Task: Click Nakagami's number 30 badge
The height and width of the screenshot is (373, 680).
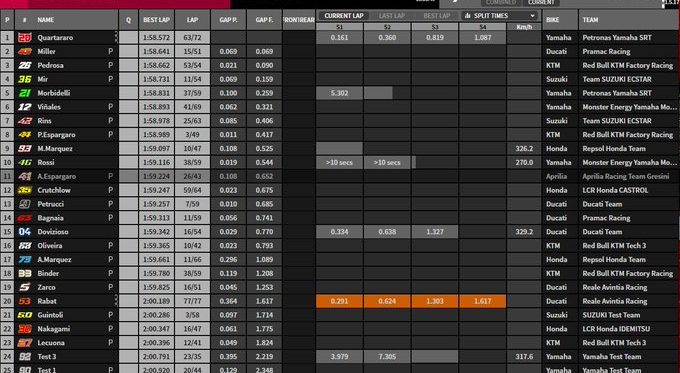Action: click(25, 329)
